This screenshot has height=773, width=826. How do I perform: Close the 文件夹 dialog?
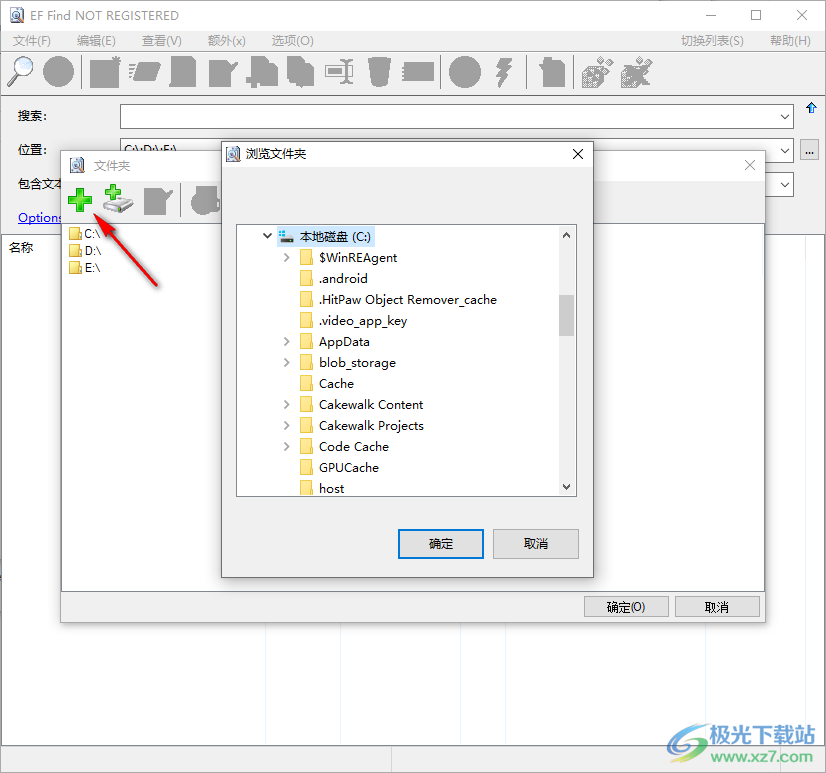[750, 165]
